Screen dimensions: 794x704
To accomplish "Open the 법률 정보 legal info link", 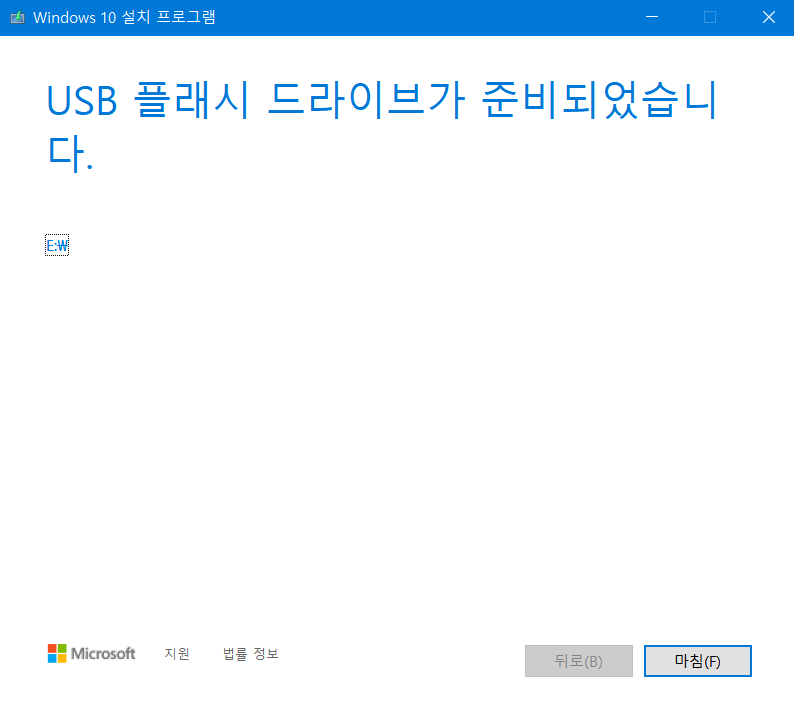I will coord(251,654).
